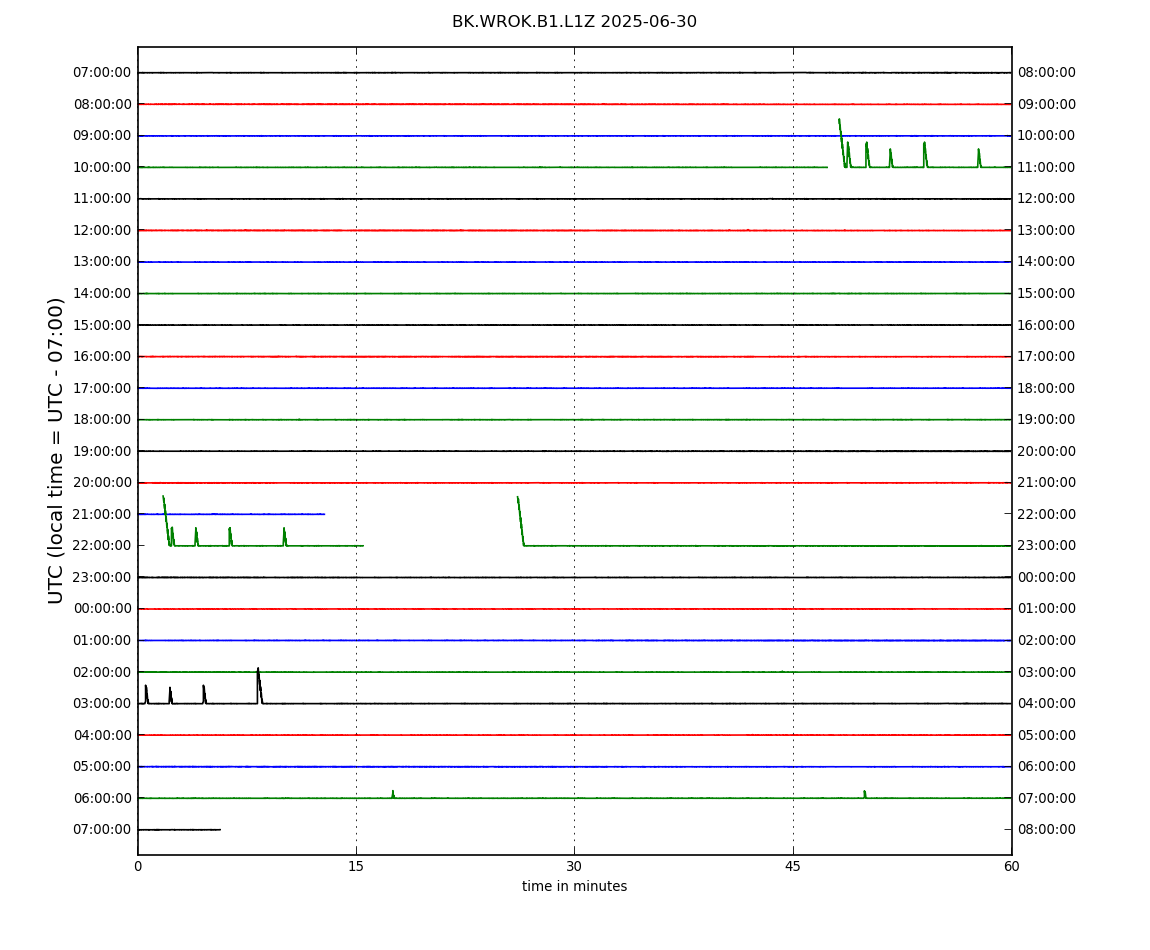The height and width of the screenshot is (950, 1150).
Task: Click left-axis label 00:00:00 beside the red trace
Action: pos(103,609)
